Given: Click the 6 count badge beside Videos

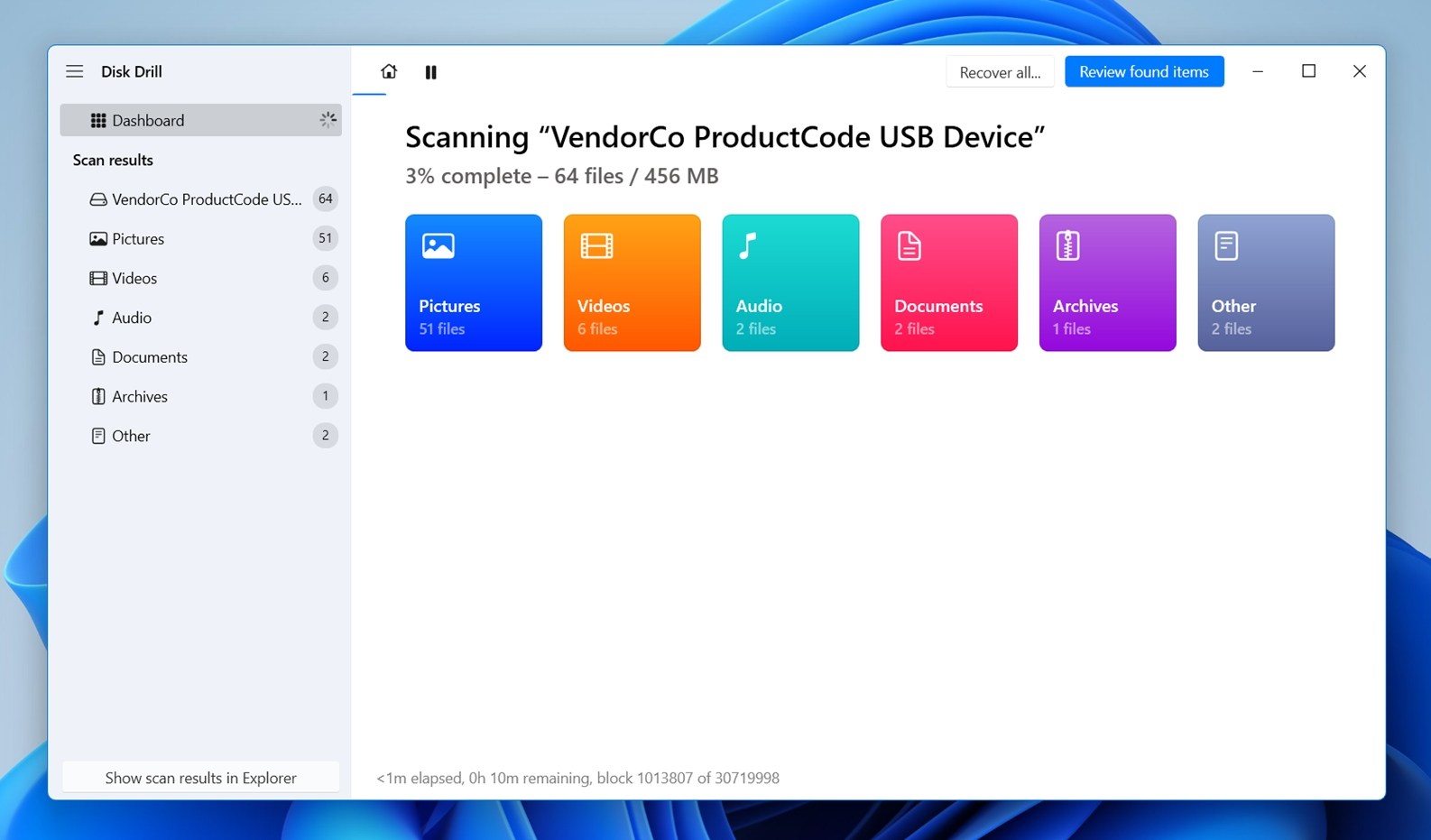Looking at the screenshot, I should point(326,278).
